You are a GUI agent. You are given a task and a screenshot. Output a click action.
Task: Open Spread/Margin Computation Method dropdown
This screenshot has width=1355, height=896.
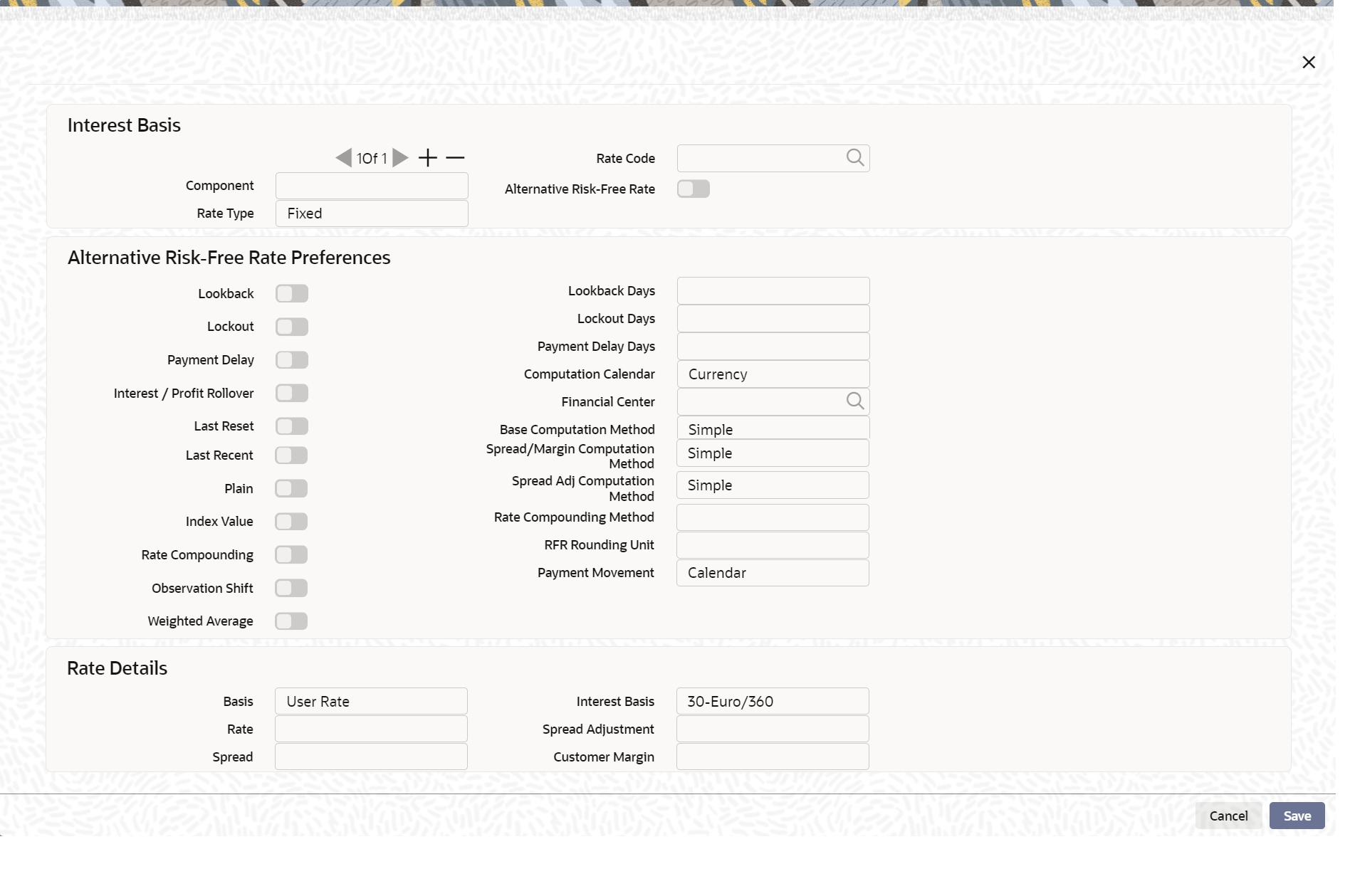pyautogui.click(x=773, y=453)
